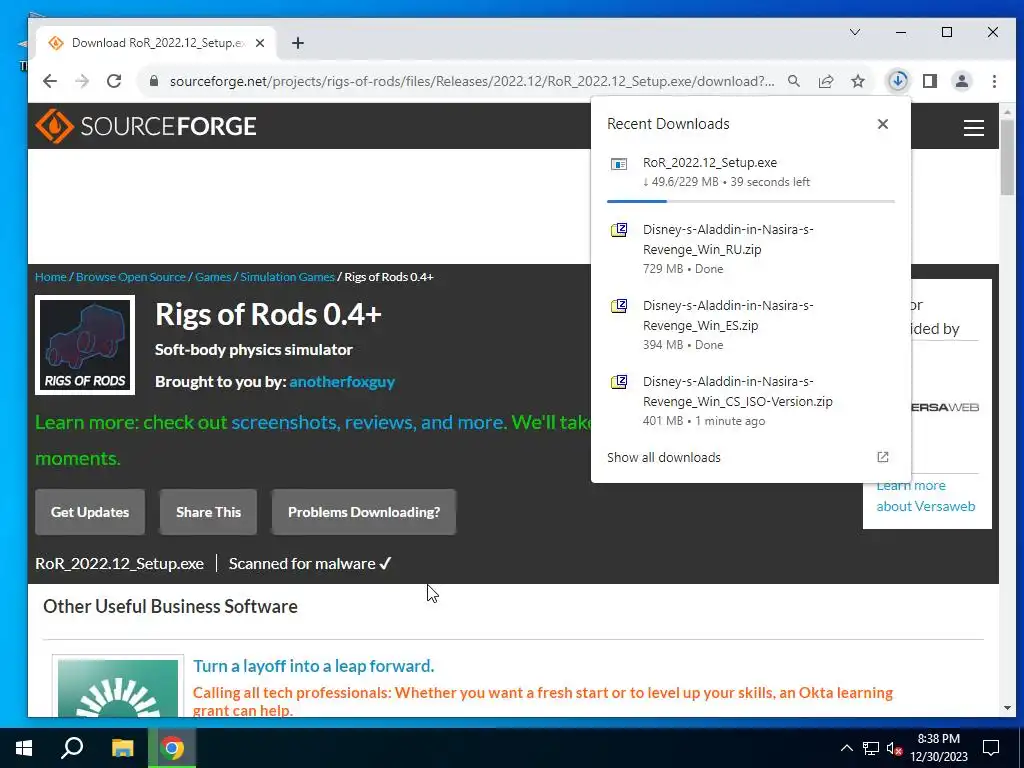
Task: Click the zoom magnifier icon in address bar
Action: (794, 81)
